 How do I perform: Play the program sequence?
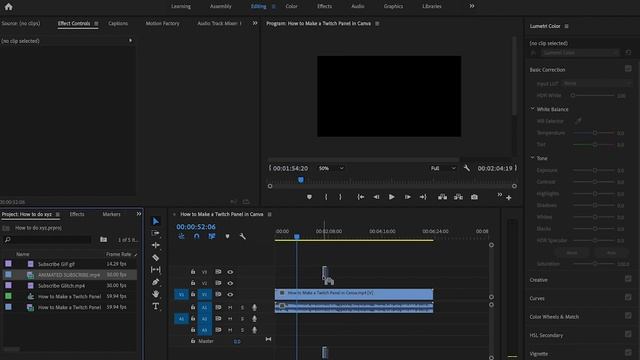(x=391, y=197)
